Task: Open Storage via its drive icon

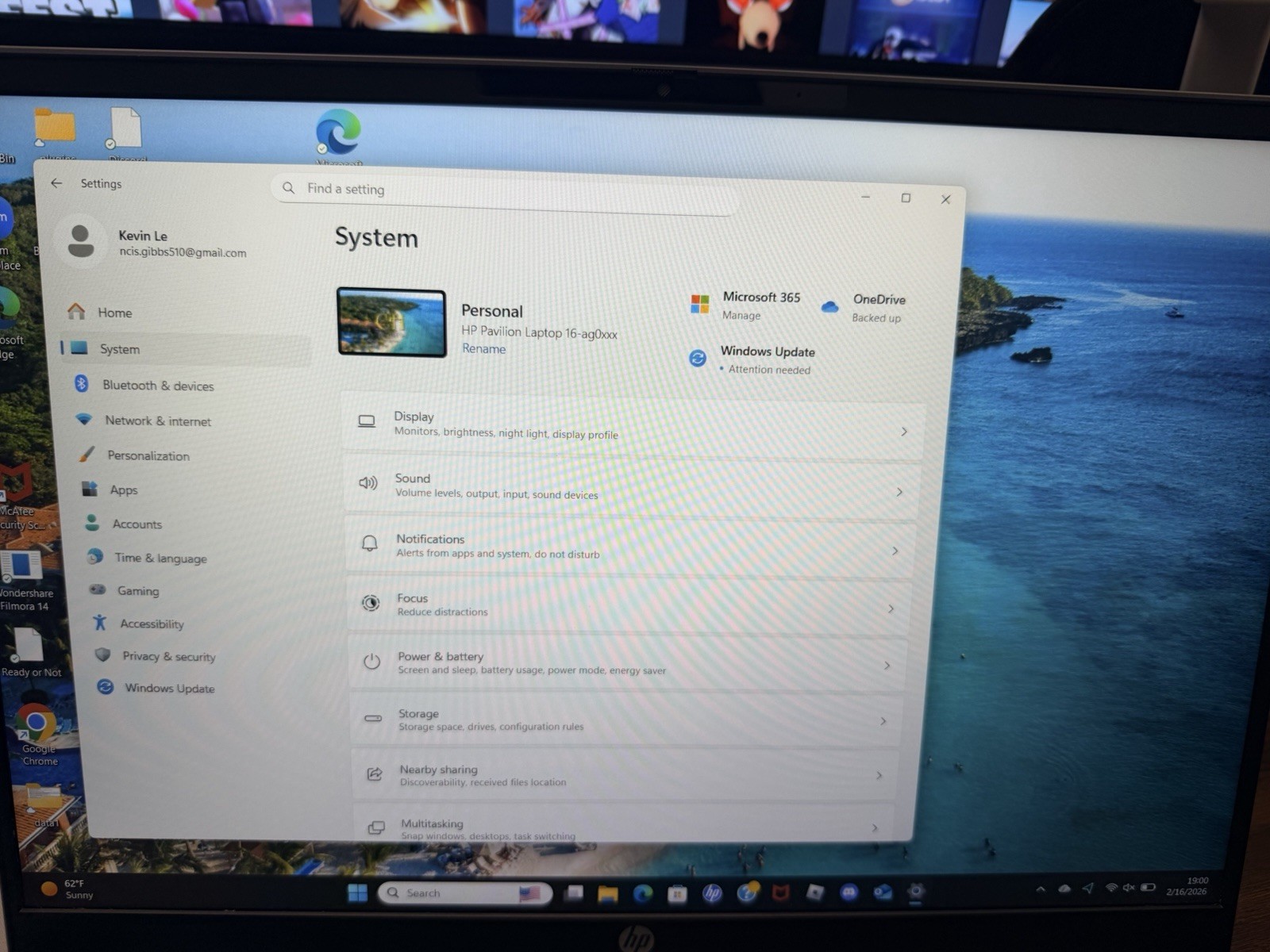Action: (373, 718)
